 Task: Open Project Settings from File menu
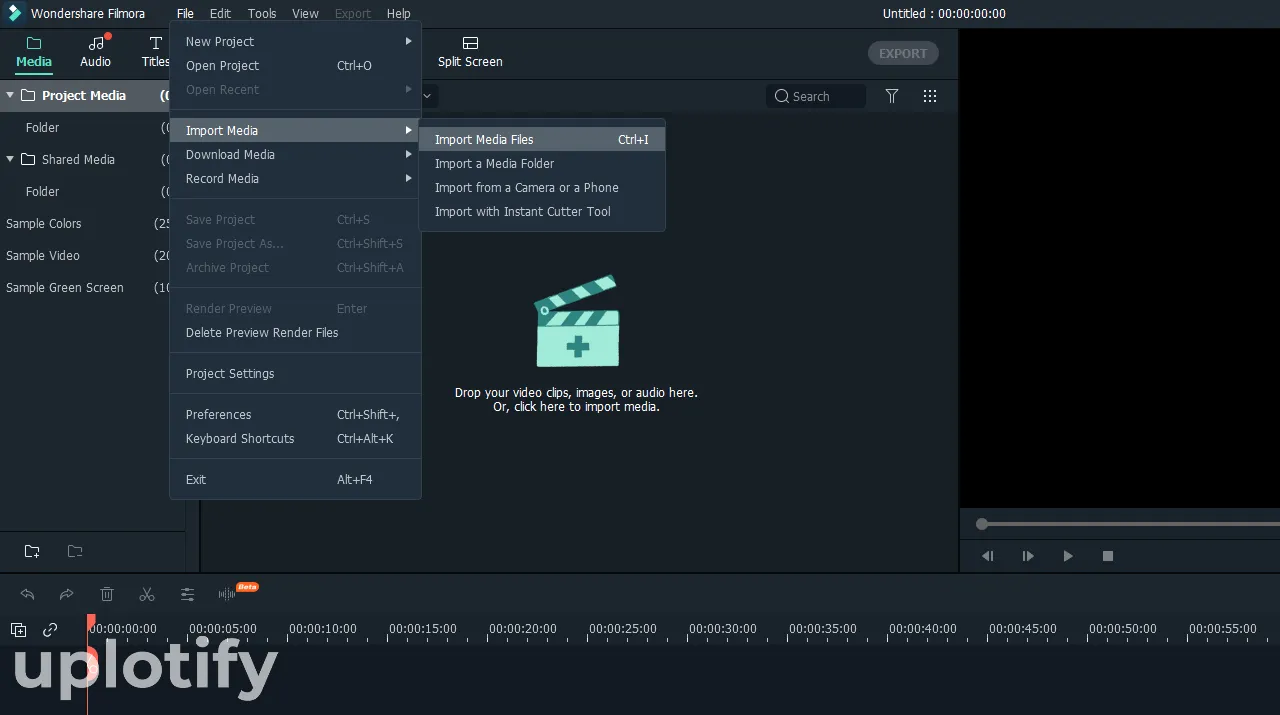pyautogui.click(x=295, y=374)
